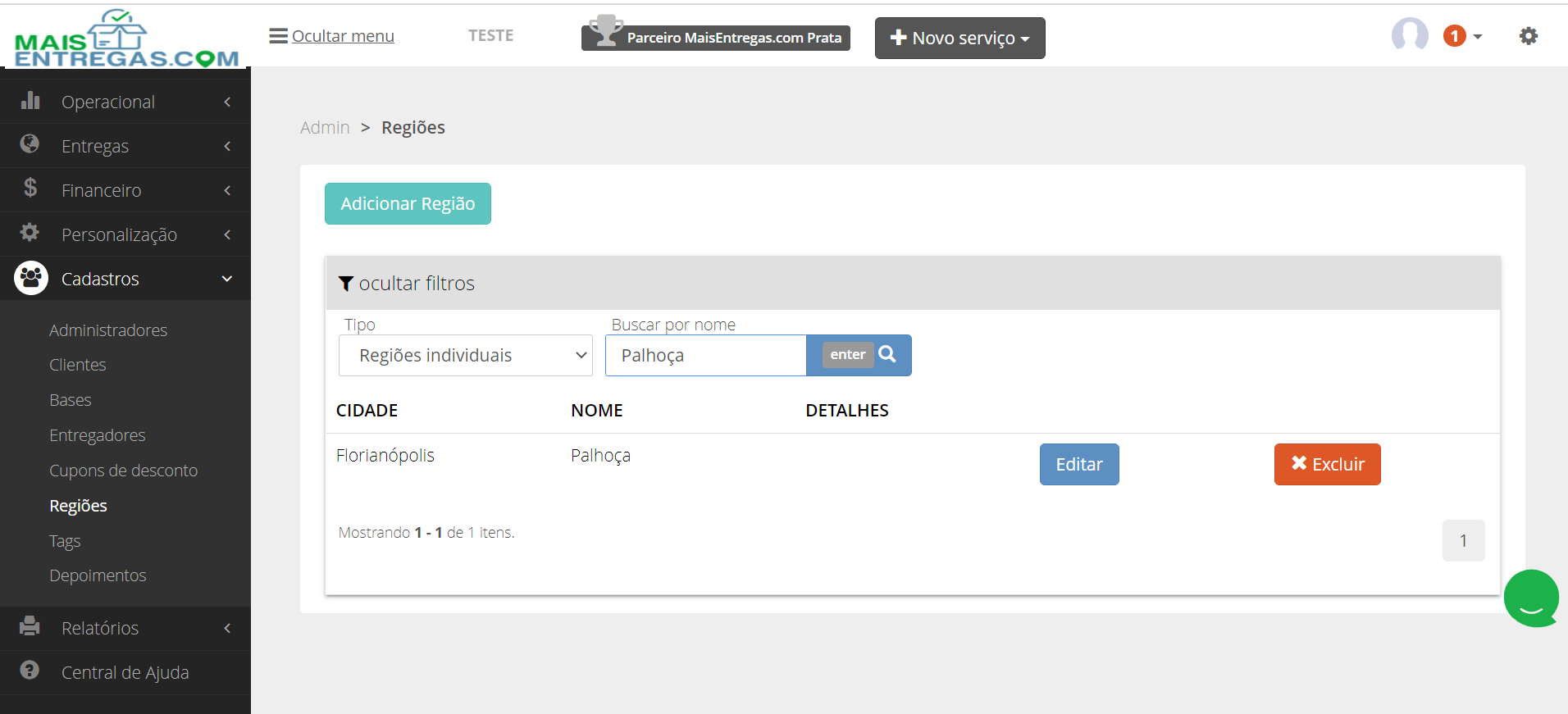This screenshot has height=714, width=1568.
Task: Open user account dropdown caret
Action: pos(1478,37)
